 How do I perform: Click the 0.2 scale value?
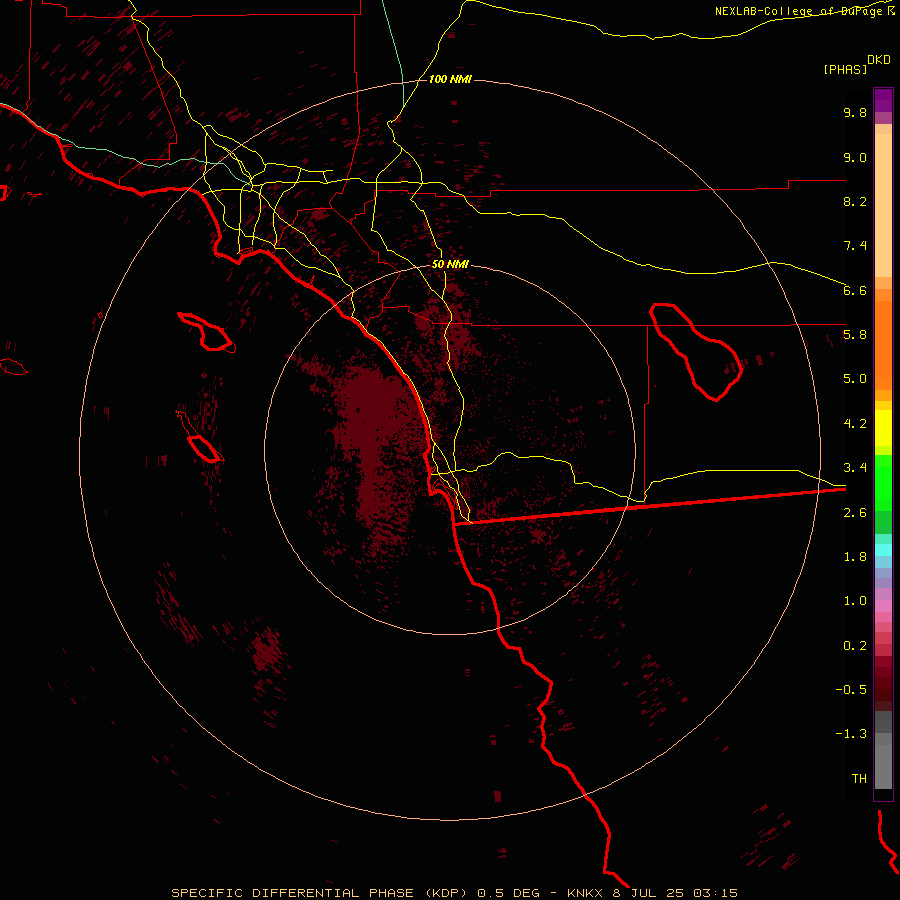click(855, 646)
